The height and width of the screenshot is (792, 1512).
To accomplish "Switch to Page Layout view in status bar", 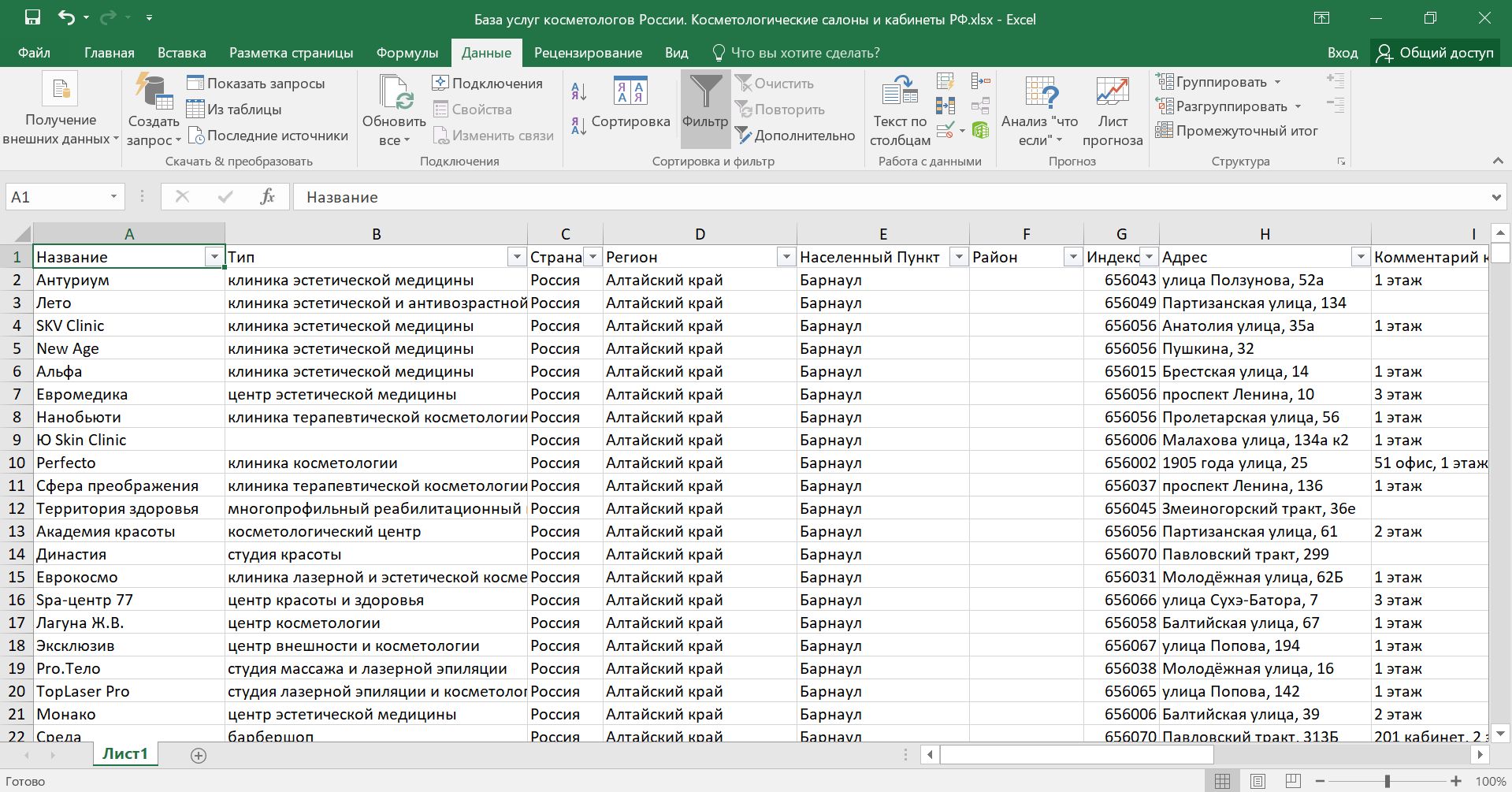I will (1258, 781).
